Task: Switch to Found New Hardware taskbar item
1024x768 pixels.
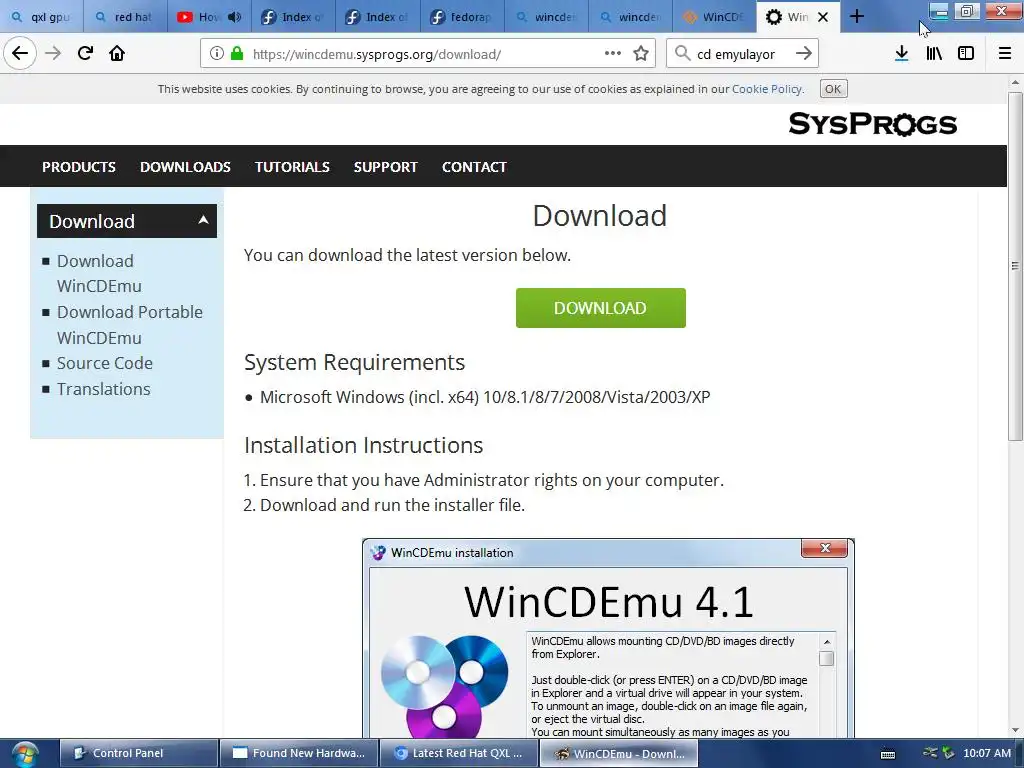Action: click(298, 753)
